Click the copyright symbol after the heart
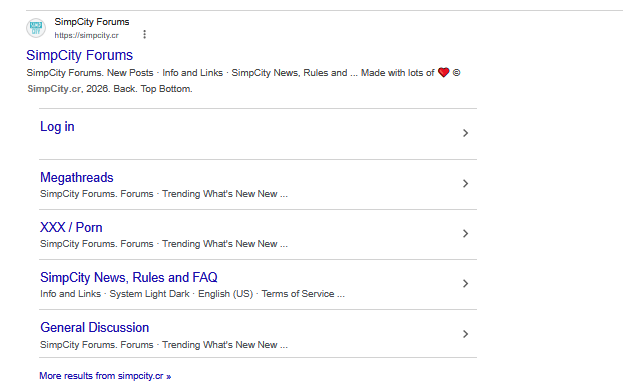This screenshot has height=391, width=623. click(x=457, y=73)
